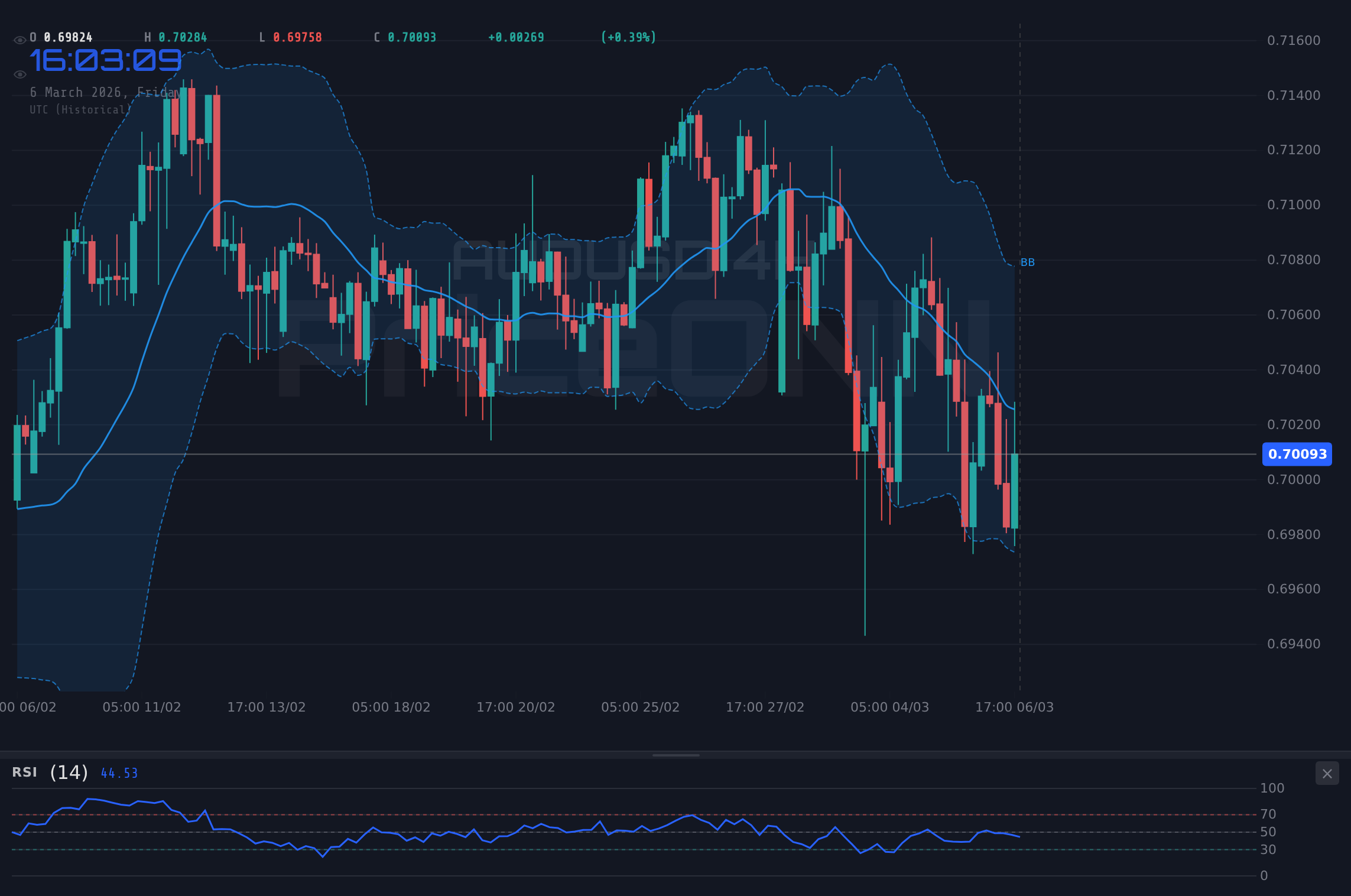Click the 0.70800 price axis label
The image size is (1351, 896).
1294,260
